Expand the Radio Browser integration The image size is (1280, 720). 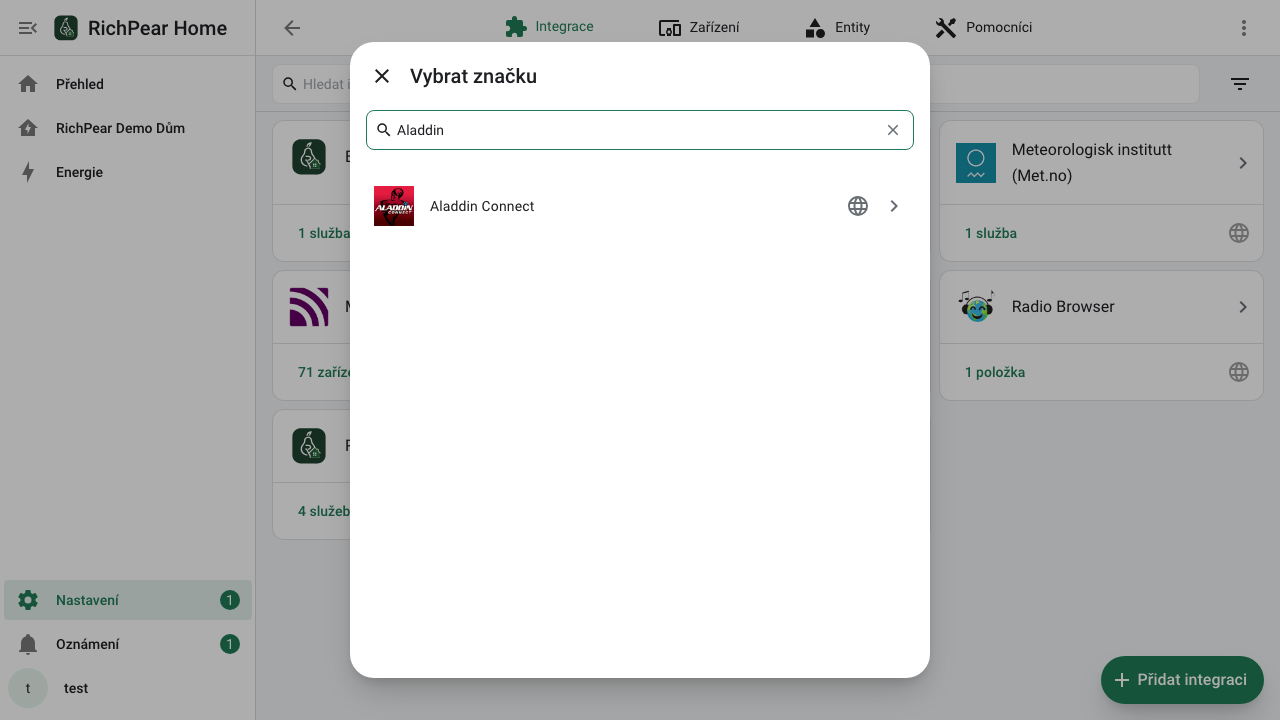[x=1243, y=307]
